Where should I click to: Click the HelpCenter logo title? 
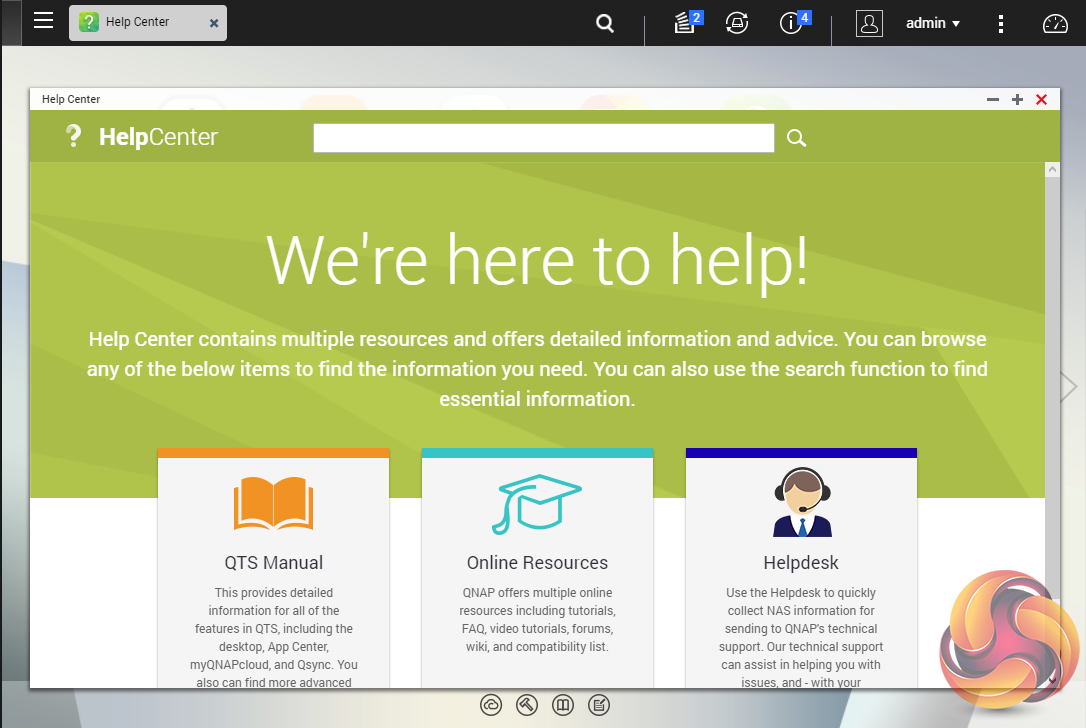[x=158, y=136]
